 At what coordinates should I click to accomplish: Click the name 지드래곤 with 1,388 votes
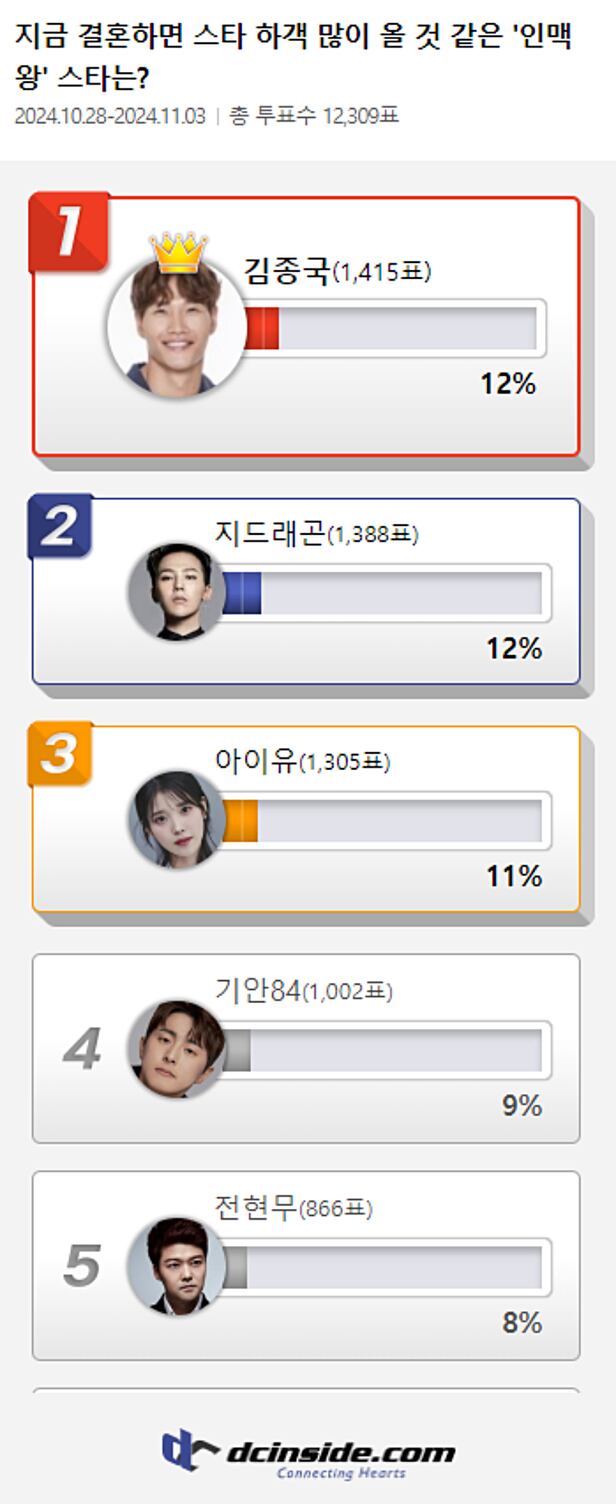click(270, 533)
